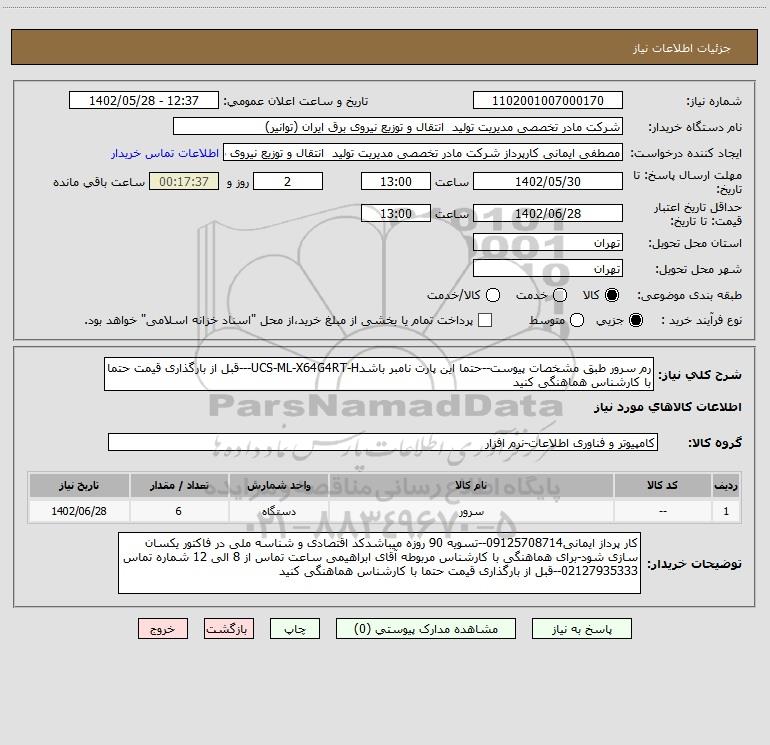Screen dimensions: 770x745
Task: Select the متوسط purchase type radio
Action: [577, 320]
